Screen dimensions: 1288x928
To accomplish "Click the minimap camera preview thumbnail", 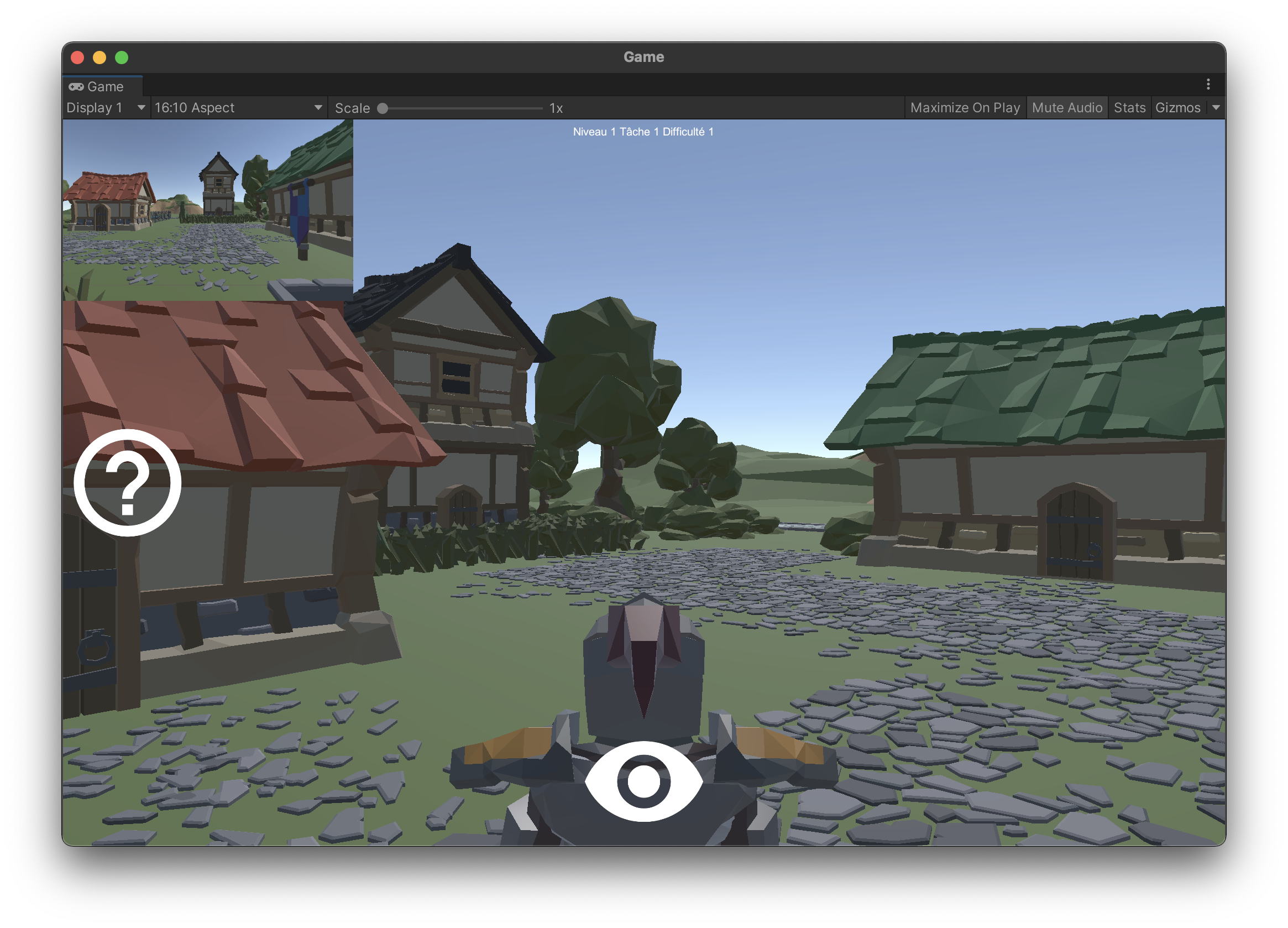I will (x=208, y=210).
